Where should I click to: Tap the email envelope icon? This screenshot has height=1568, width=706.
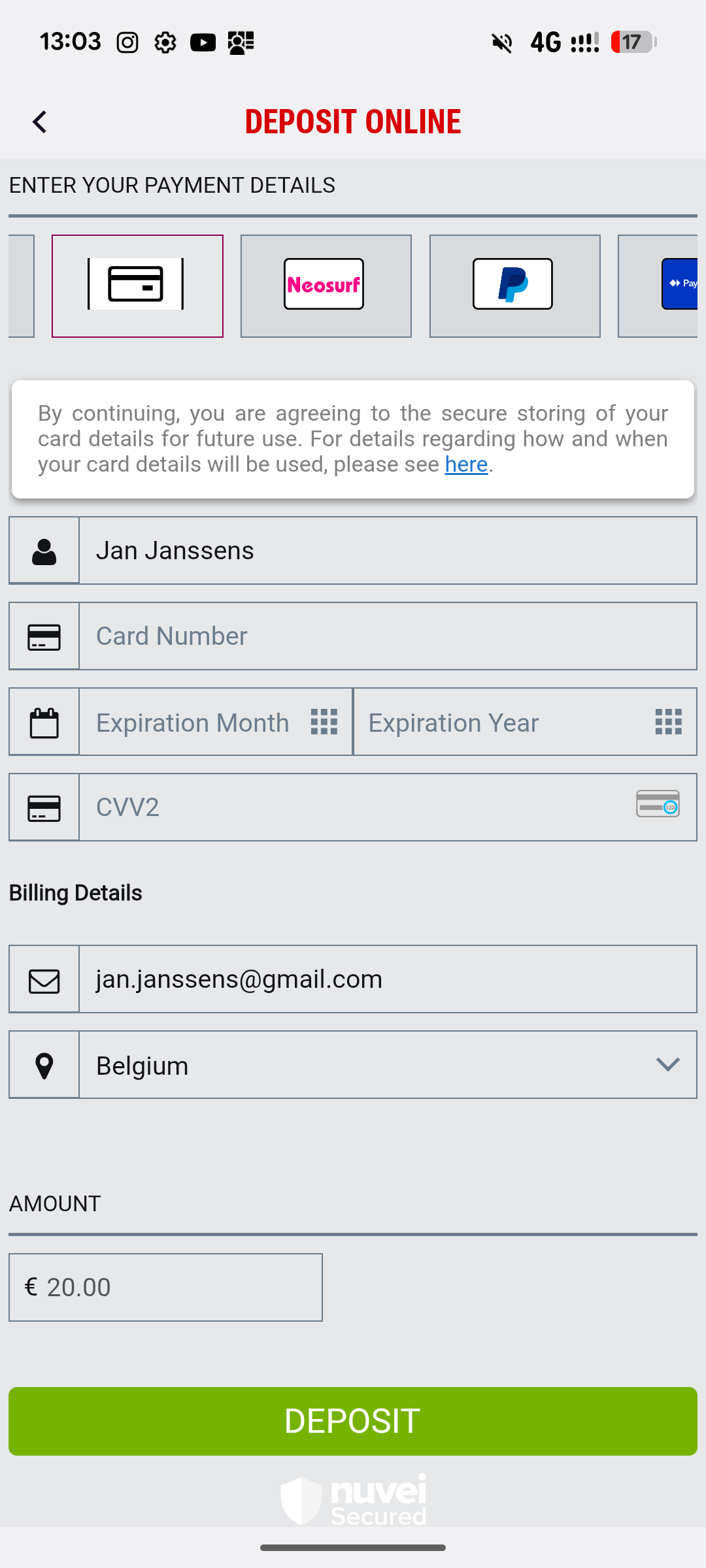pyautogui.click(x=44, y=980)
